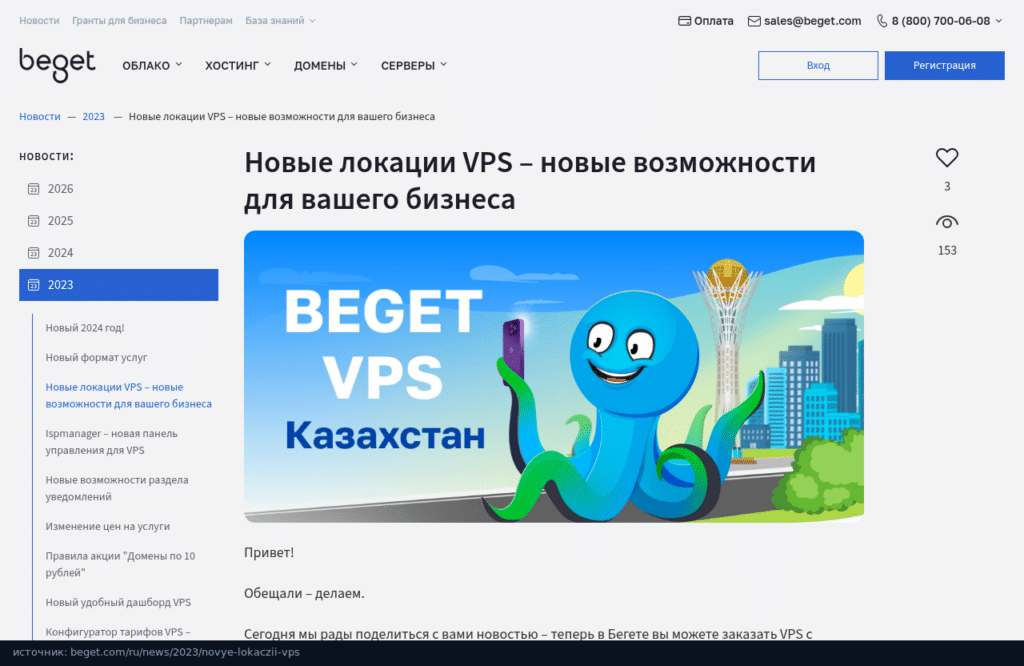The image size is (1024, 666).
Task: Open article Новый удобный дашборд VPS
Action: (118, 602)
